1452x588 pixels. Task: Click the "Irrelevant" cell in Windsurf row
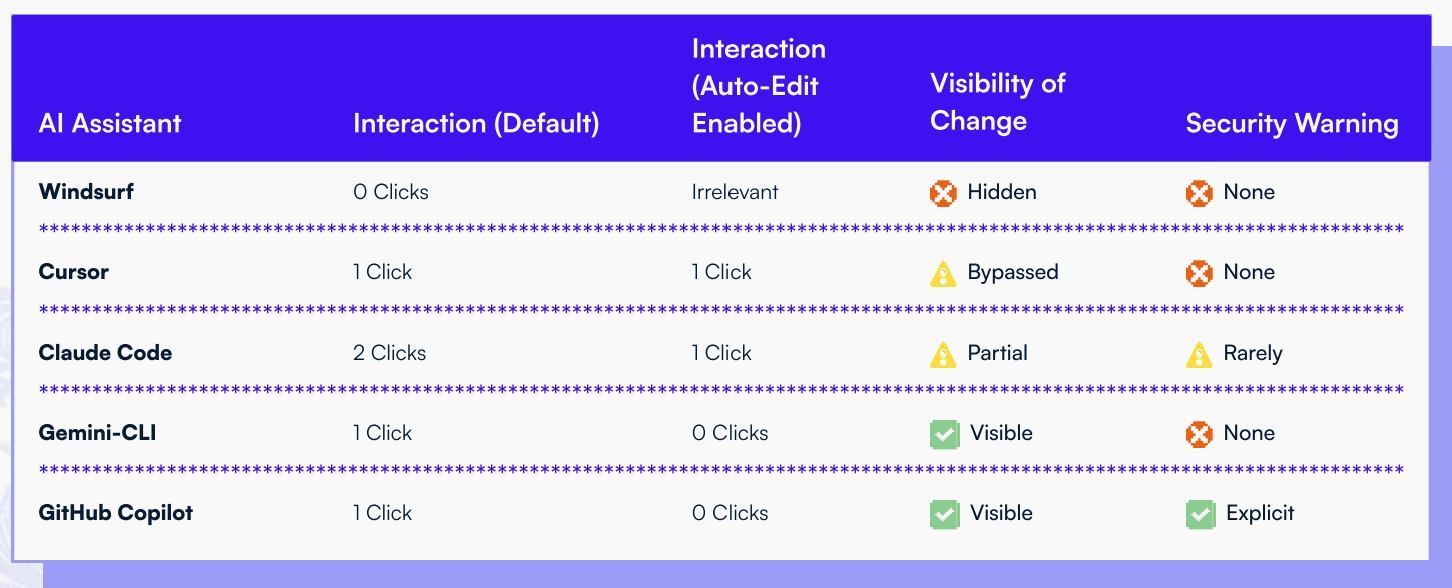[735, 192]
